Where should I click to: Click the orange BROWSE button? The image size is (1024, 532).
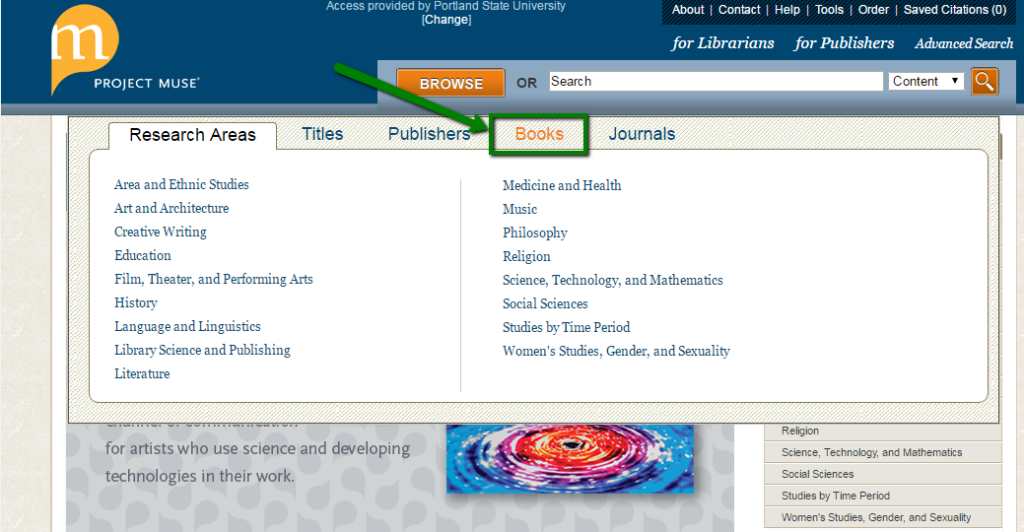tap(451, 83)
